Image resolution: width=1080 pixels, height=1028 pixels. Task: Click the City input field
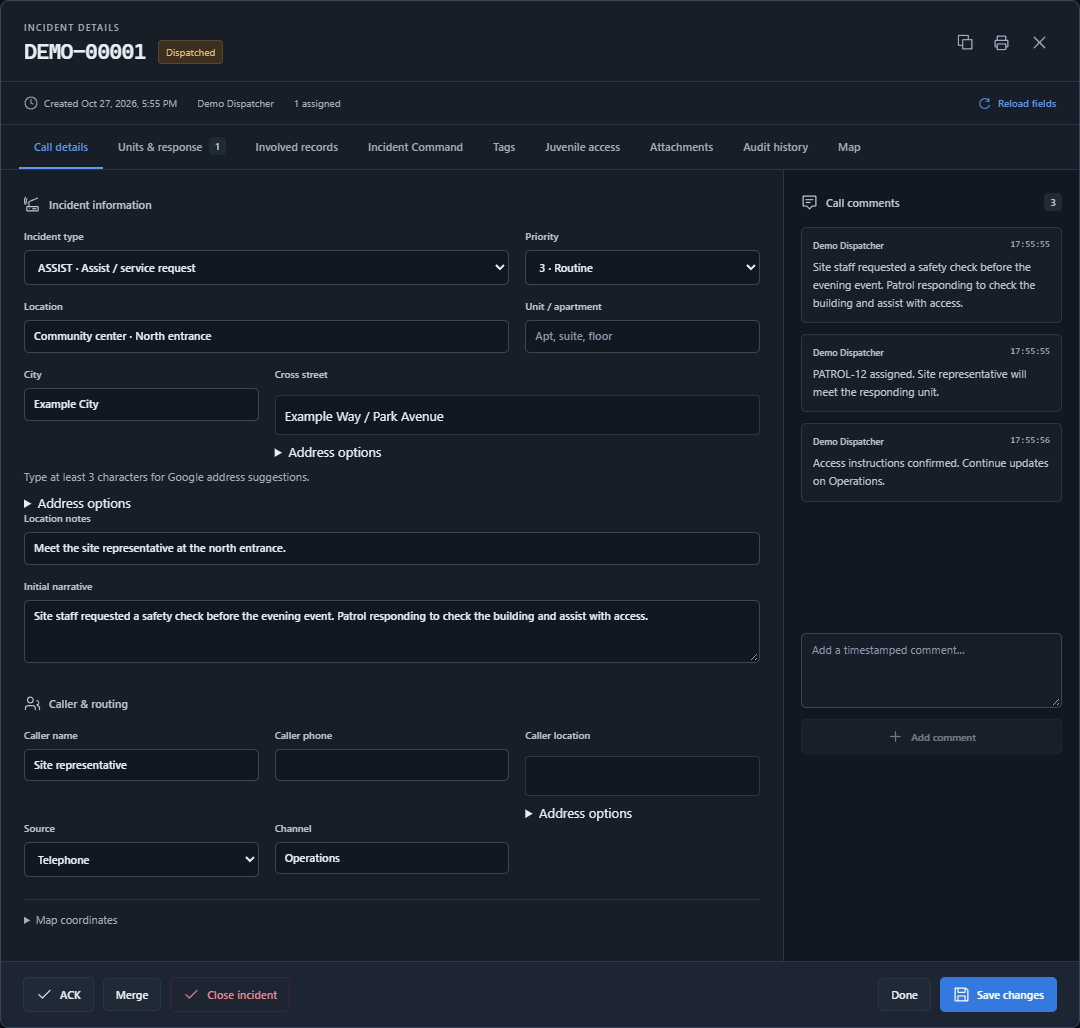[141, 404]
